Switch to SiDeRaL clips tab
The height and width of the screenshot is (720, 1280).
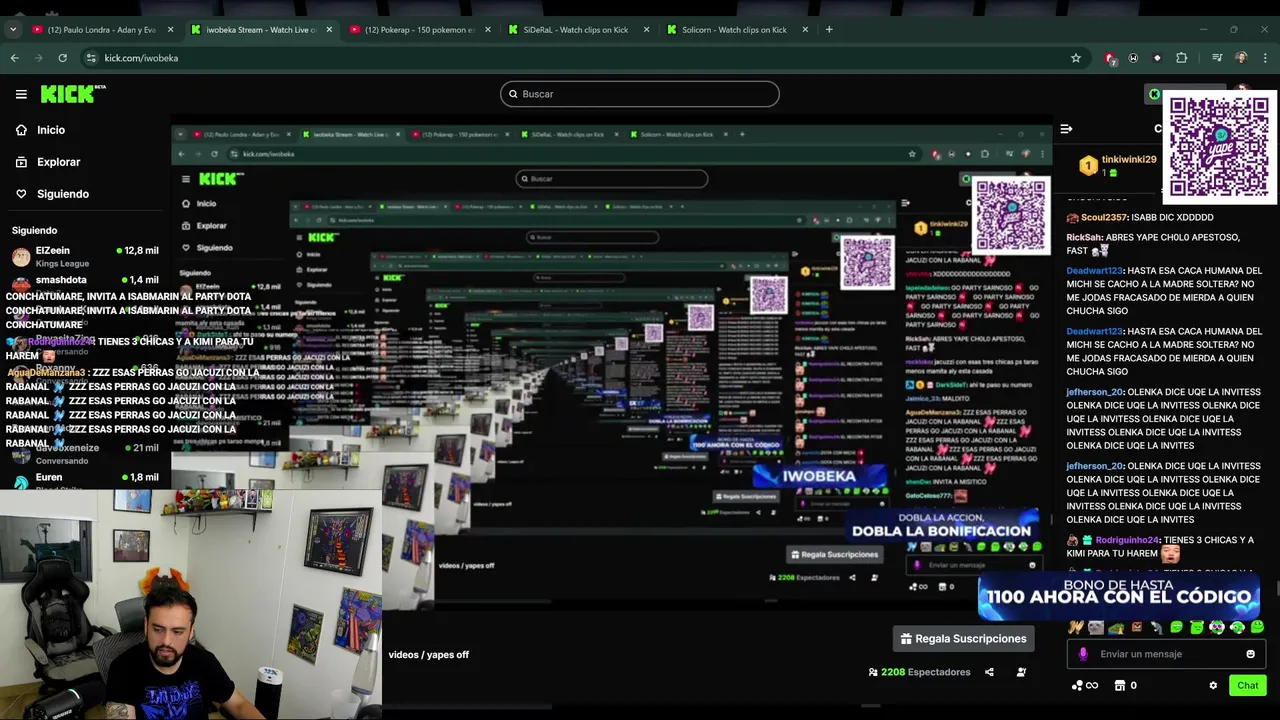coord(578,30)
